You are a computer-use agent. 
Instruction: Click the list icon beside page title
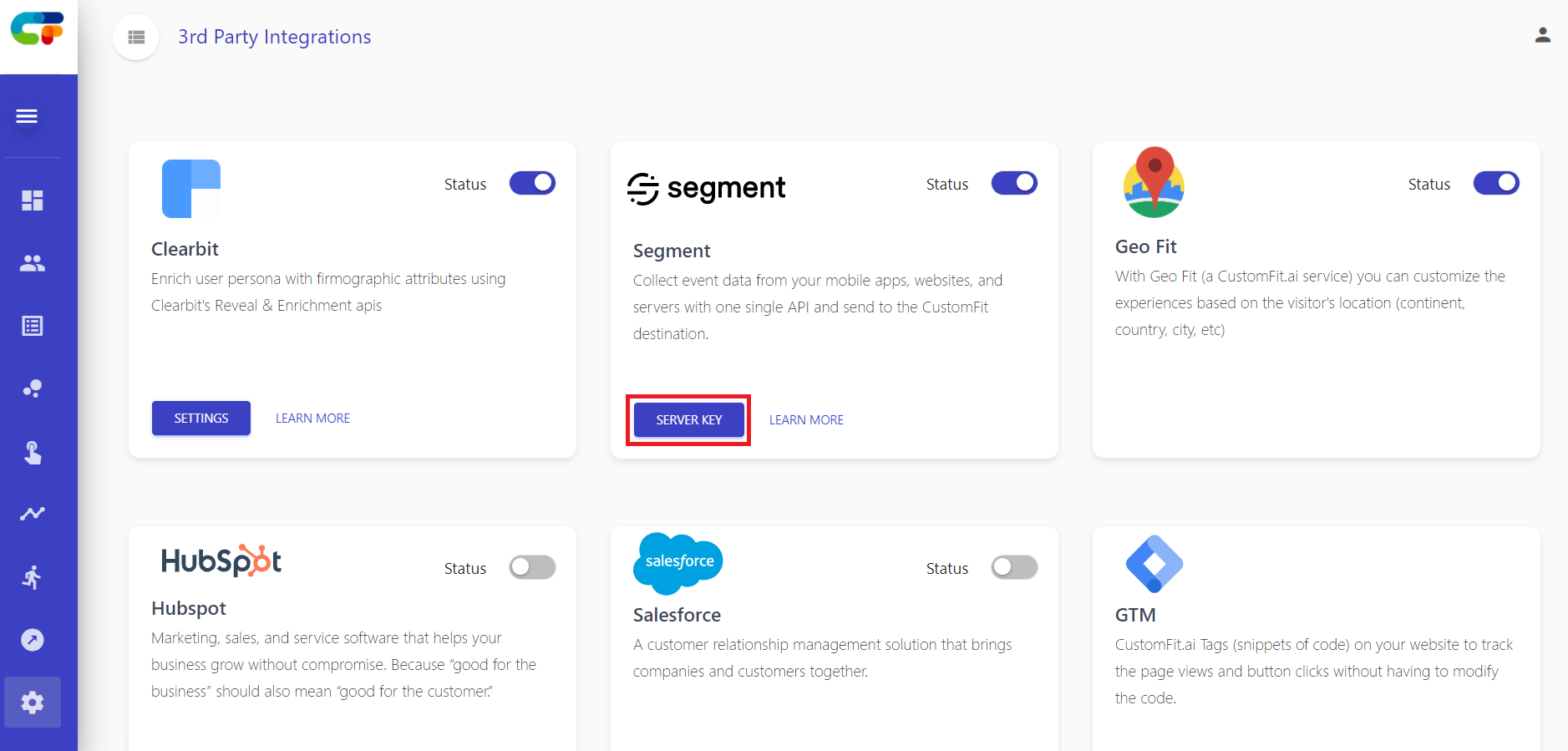pos(136,37)
